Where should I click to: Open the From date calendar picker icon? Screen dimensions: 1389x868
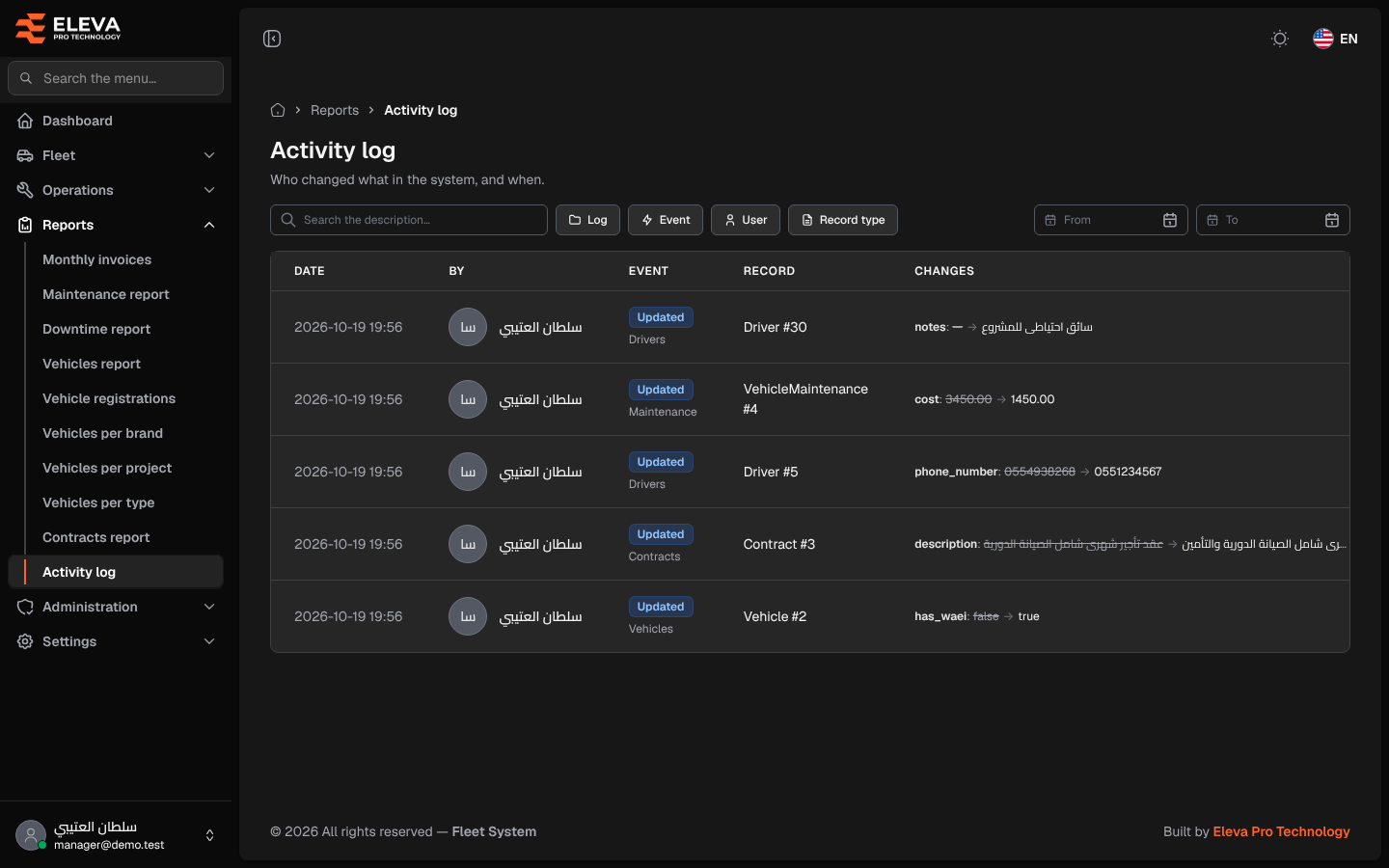(1170, 220)
